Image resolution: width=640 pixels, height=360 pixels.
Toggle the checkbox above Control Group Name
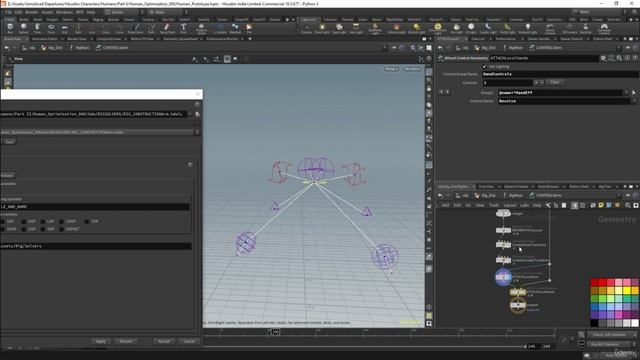tap(484, 67)
